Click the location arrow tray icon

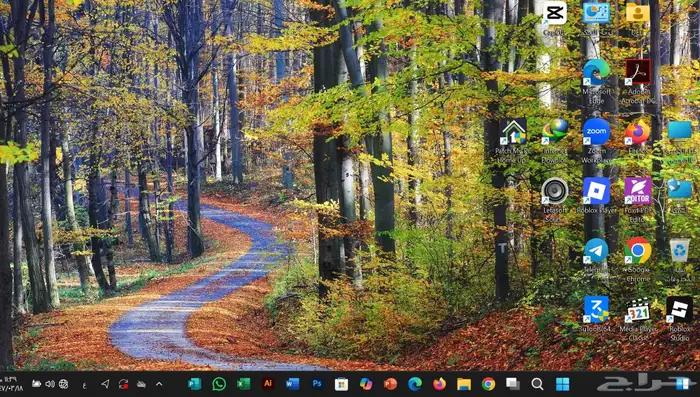tap(105, 384)
